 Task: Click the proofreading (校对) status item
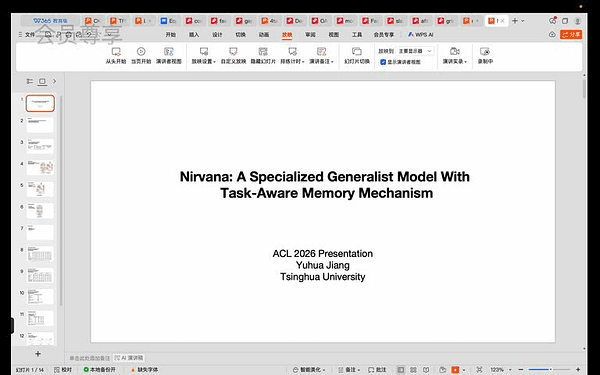63,370
